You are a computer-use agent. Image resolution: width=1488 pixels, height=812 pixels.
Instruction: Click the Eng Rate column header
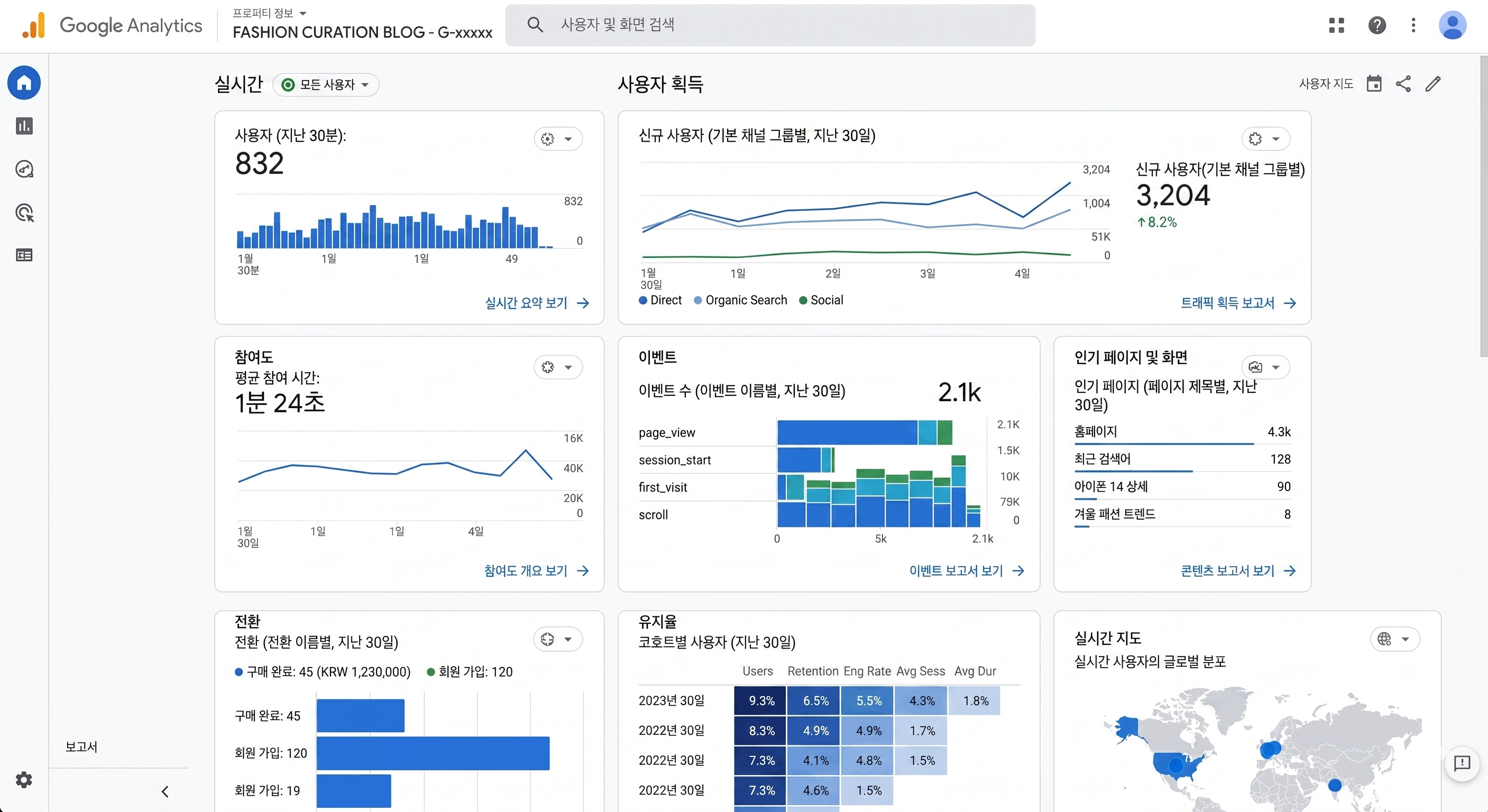pos(867,671)
